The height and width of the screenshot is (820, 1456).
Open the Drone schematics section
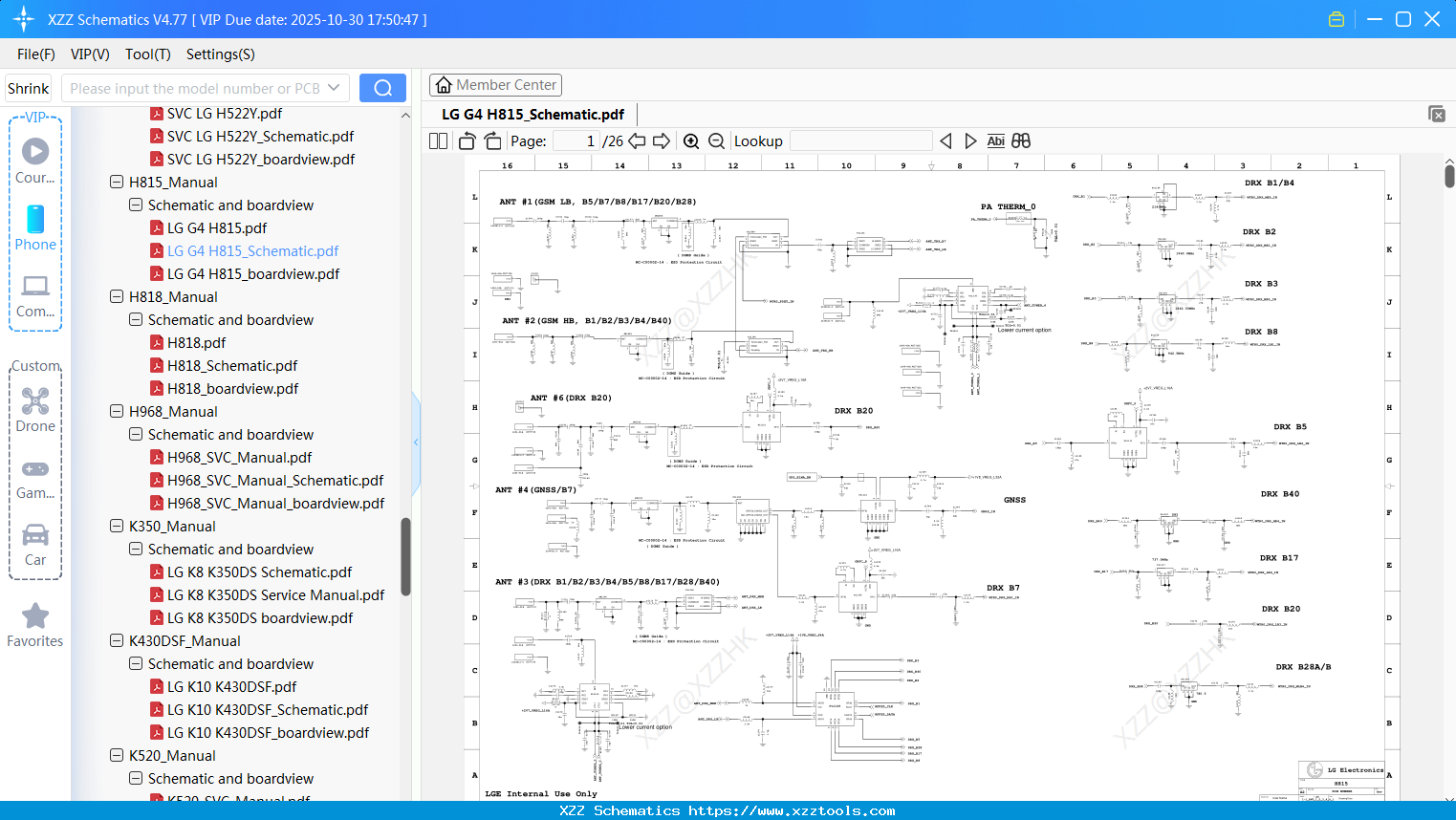35,409
